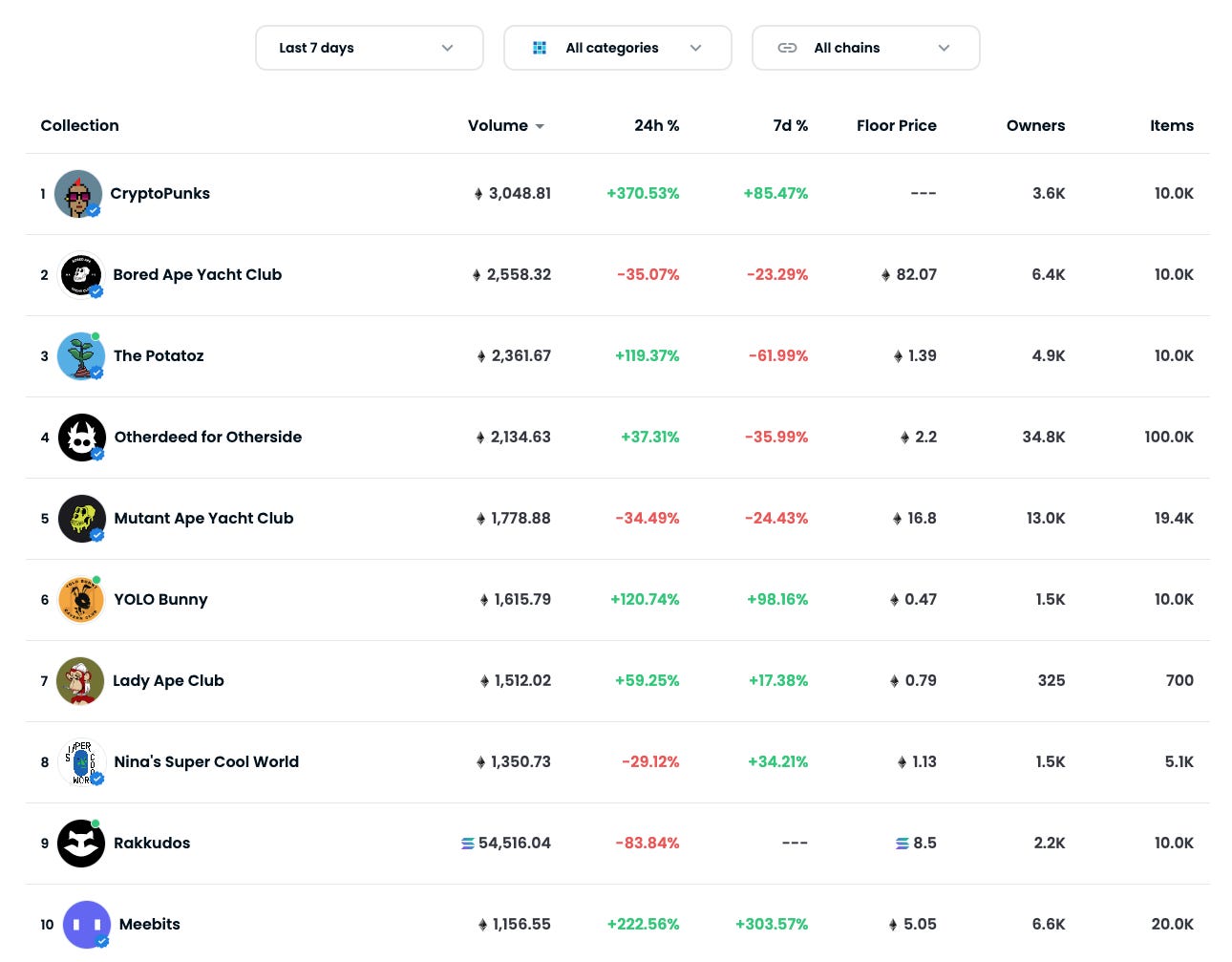Click the -61.99% 7d value

click(778, 355)
